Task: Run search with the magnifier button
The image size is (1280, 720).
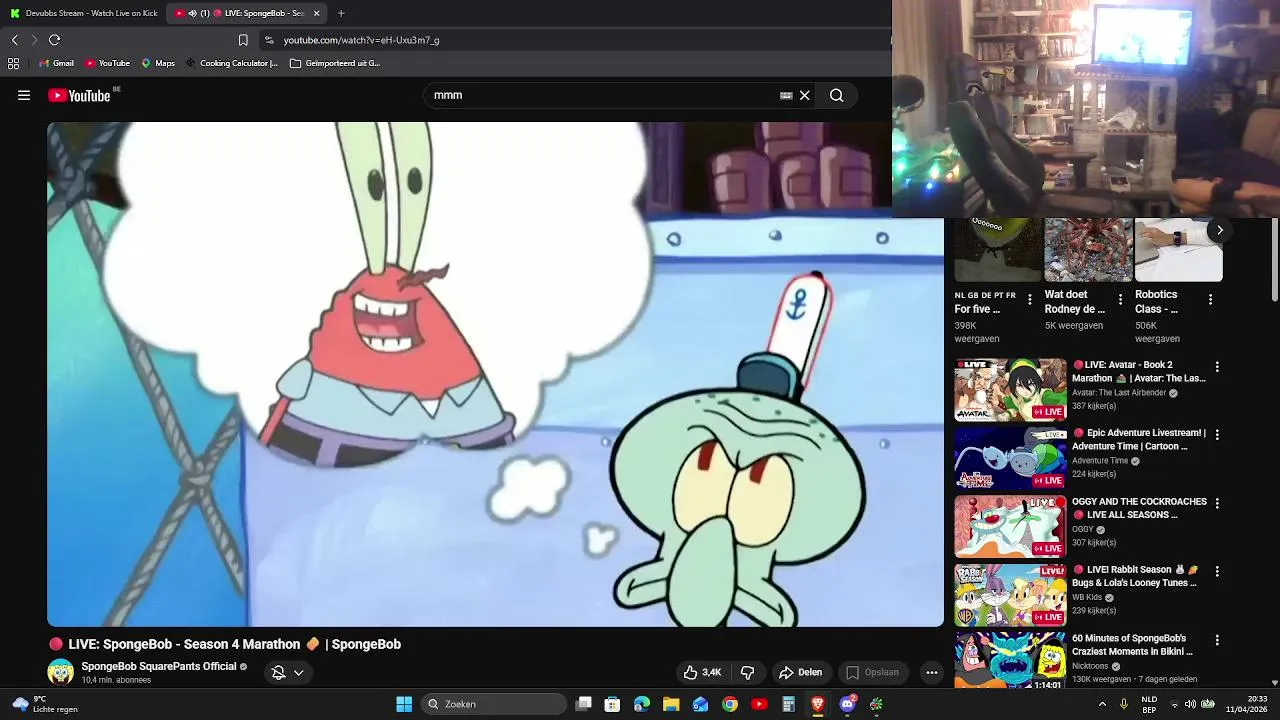Action: 836,96
